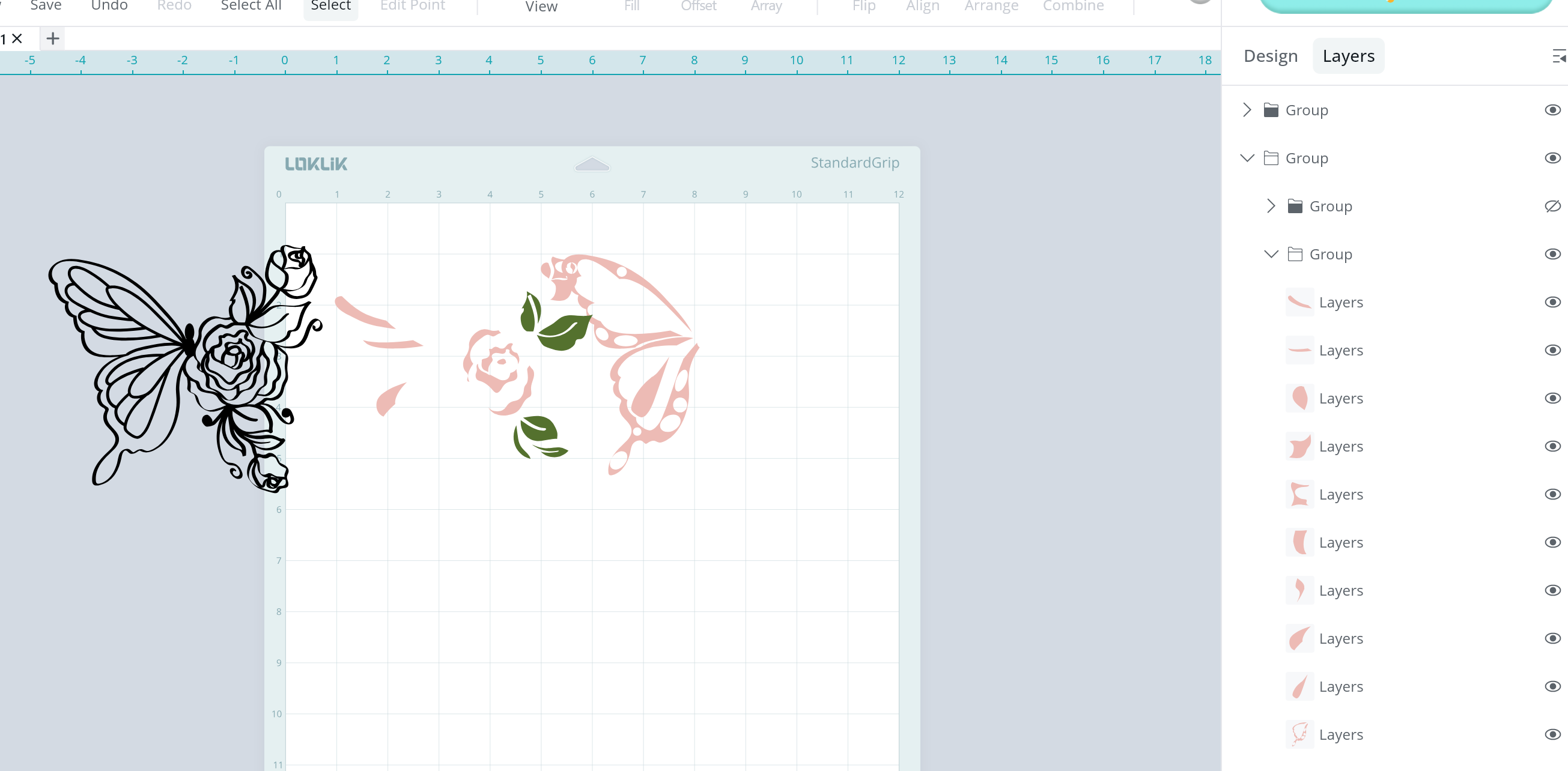Click the Offset toolbar option
The height and width of the screenshot is (771, 1568).
click(698, 6)
